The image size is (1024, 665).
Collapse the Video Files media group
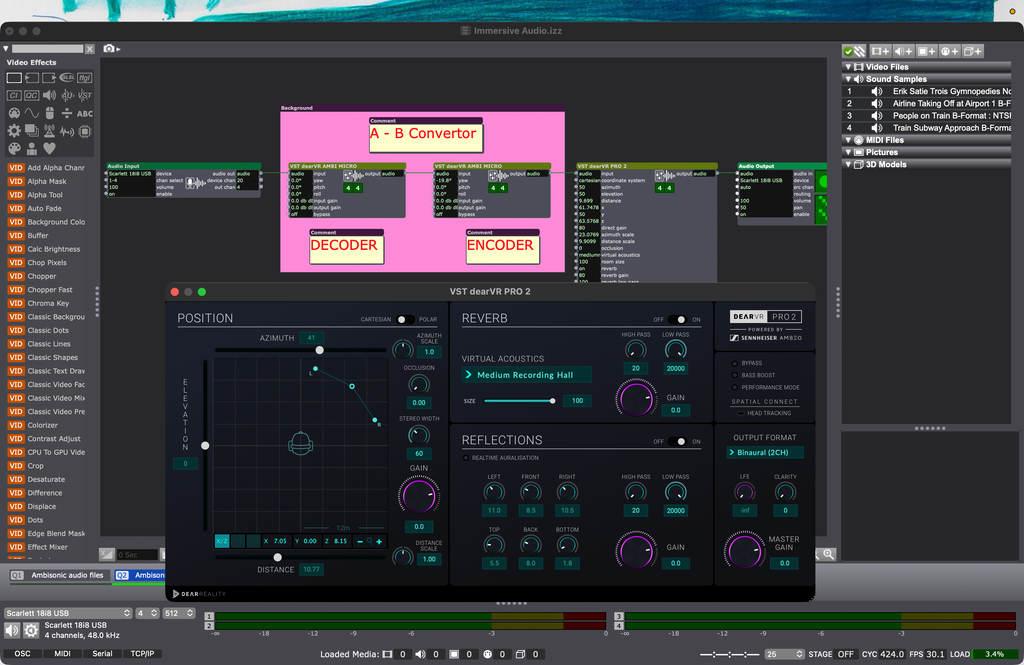pyautogui.click(x=848, y=67)
